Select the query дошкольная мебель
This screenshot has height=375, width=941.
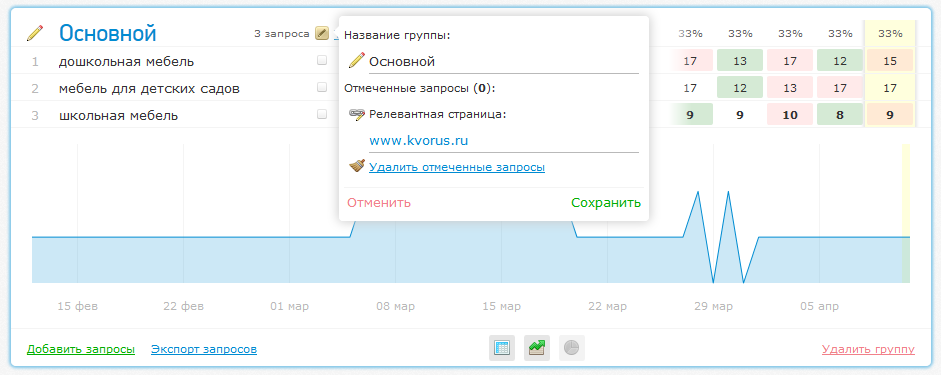pos(126,61)
